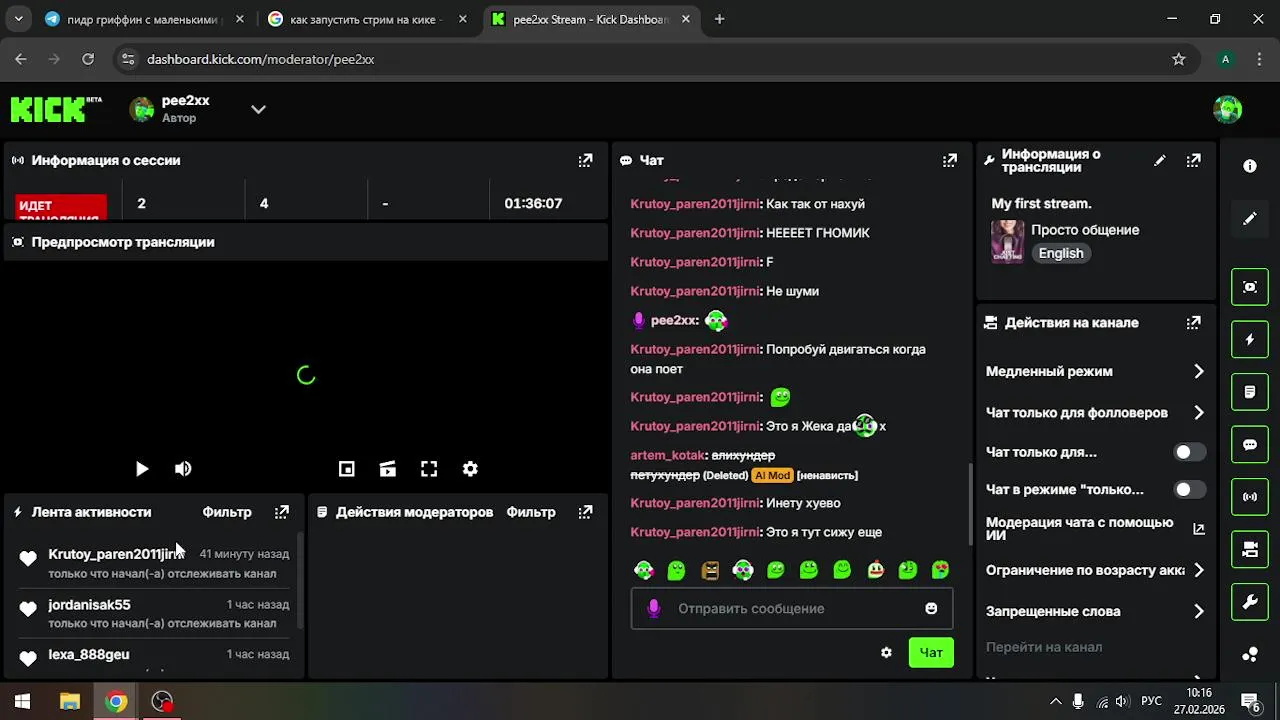The image size is (1280, 720).
Task: Click the Just Chatting category thumbnail
Action: 1007,242
